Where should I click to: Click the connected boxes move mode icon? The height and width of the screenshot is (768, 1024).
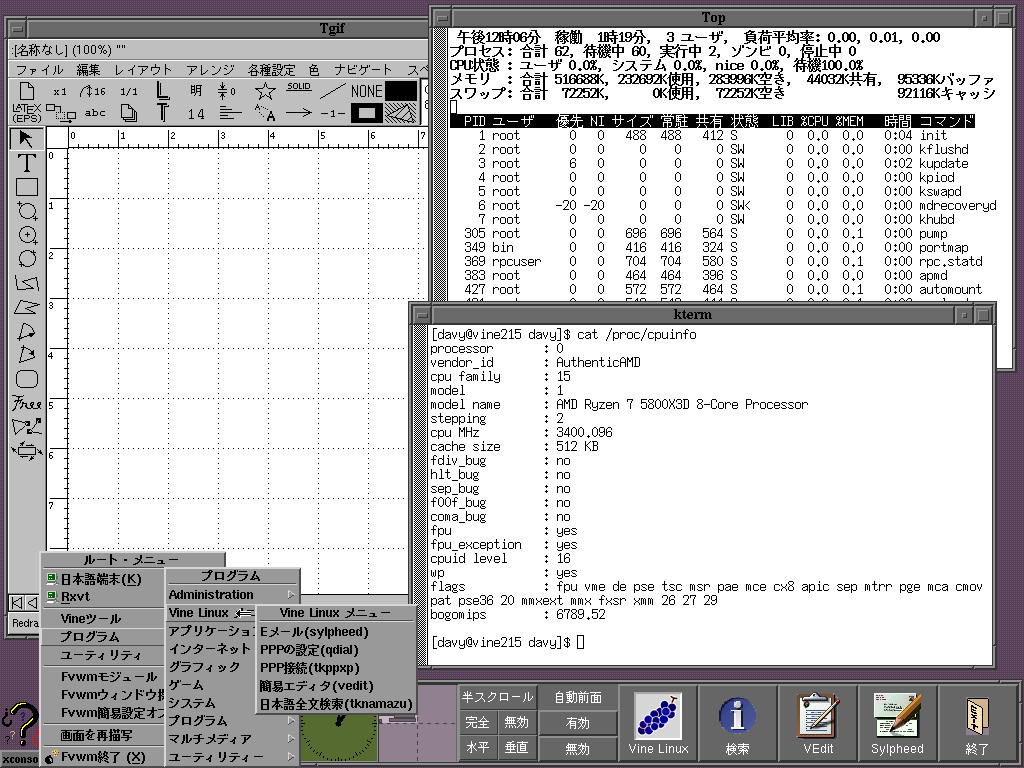click(x=61, y=113)
